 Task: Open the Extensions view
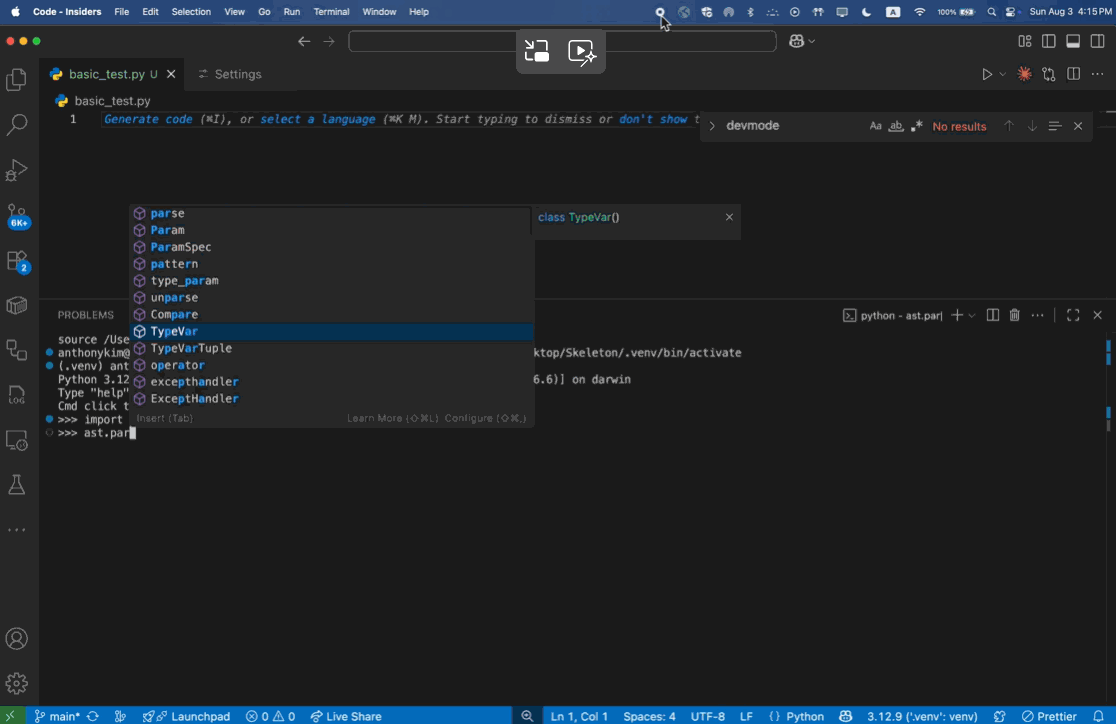(x=17, y=261)
